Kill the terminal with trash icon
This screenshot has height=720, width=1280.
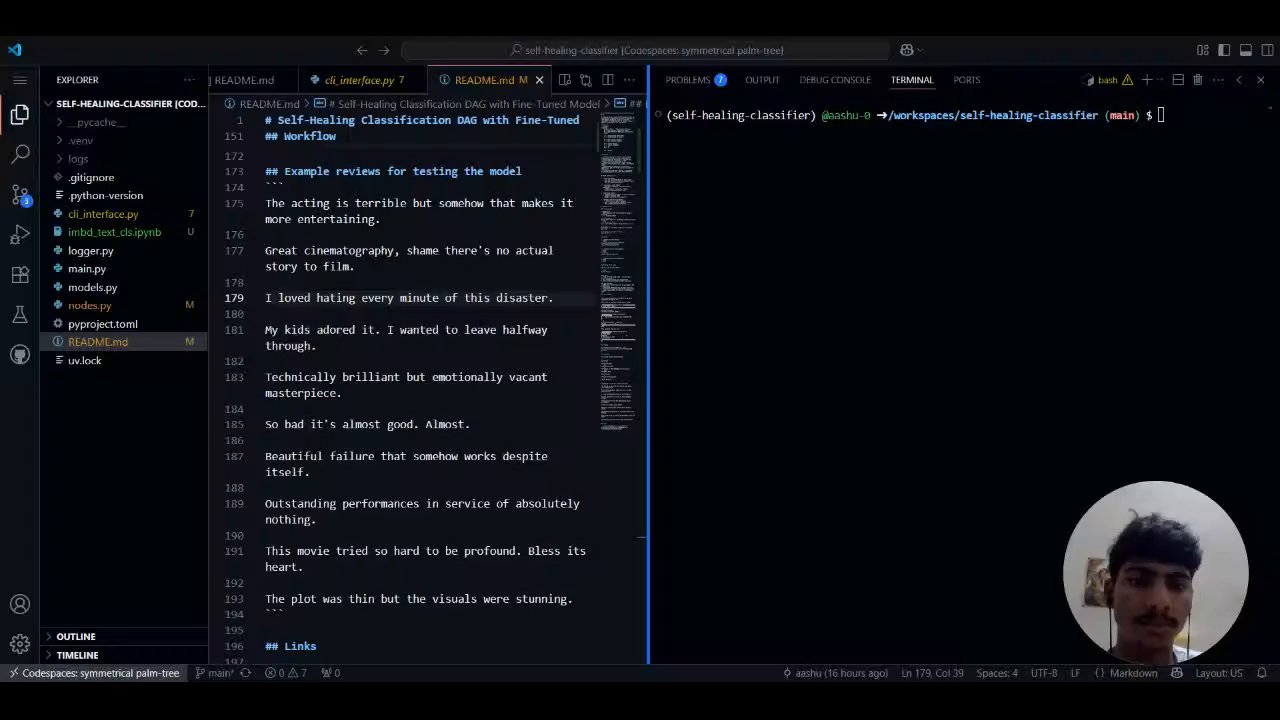click(1198, 80)
